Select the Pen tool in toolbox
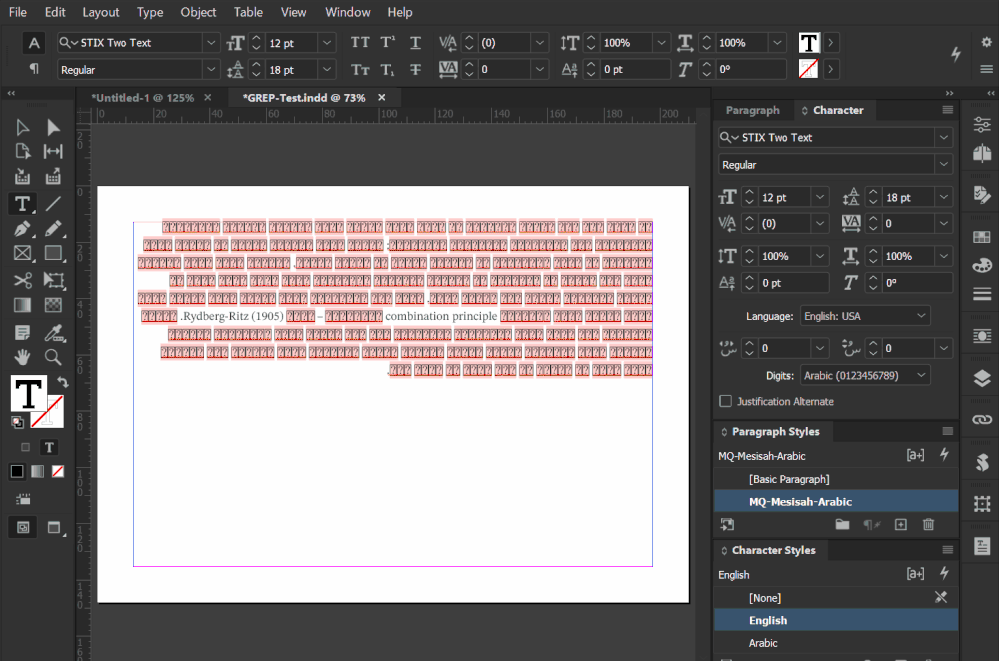The width and height of the screenshot is (999, 661). click(22, 229)
